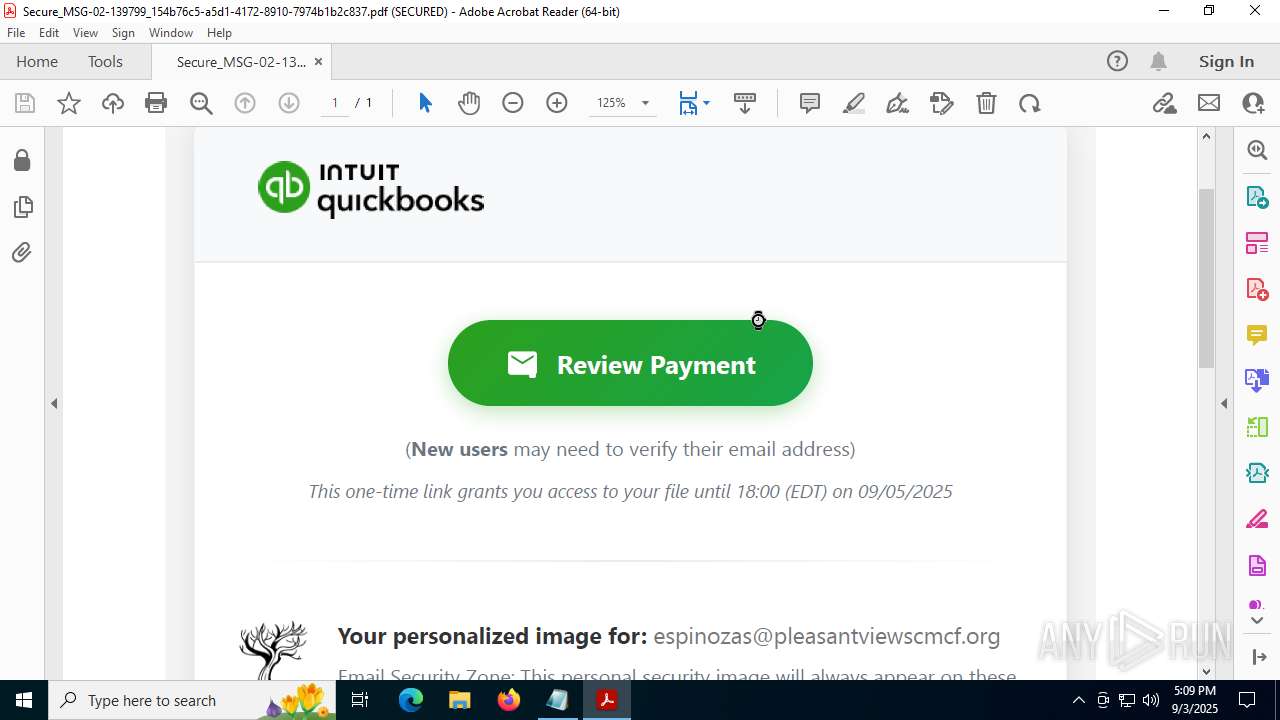The width and height of the screenshot is (1280, 720).
Task: Open the Organize Pages tool in right pane
Action: [x=1257, y=243]
